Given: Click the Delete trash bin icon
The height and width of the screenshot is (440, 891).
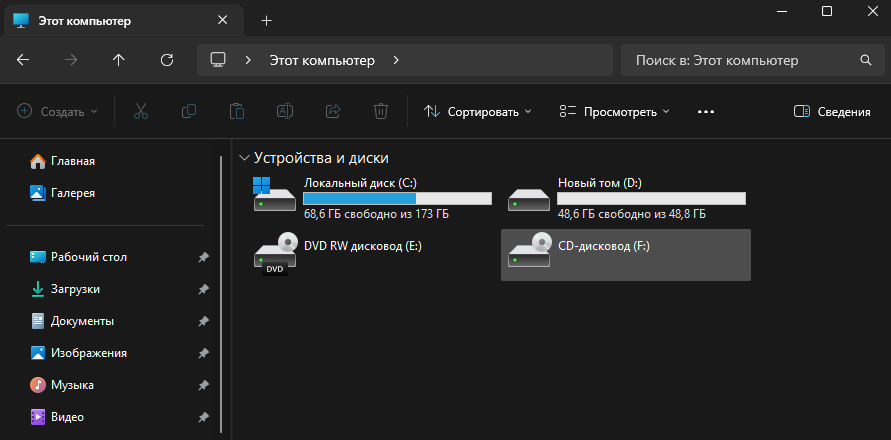Looking at the screenshot, I should [381, 111].
